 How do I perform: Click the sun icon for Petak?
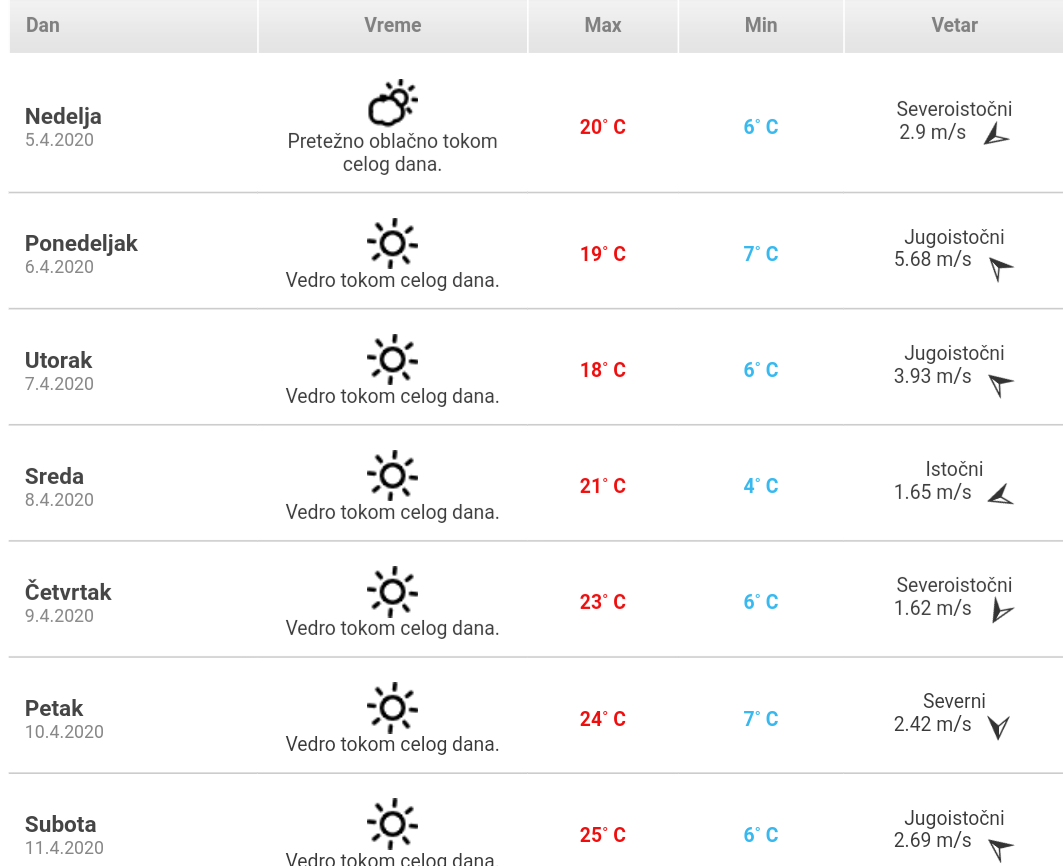(392, 707)
